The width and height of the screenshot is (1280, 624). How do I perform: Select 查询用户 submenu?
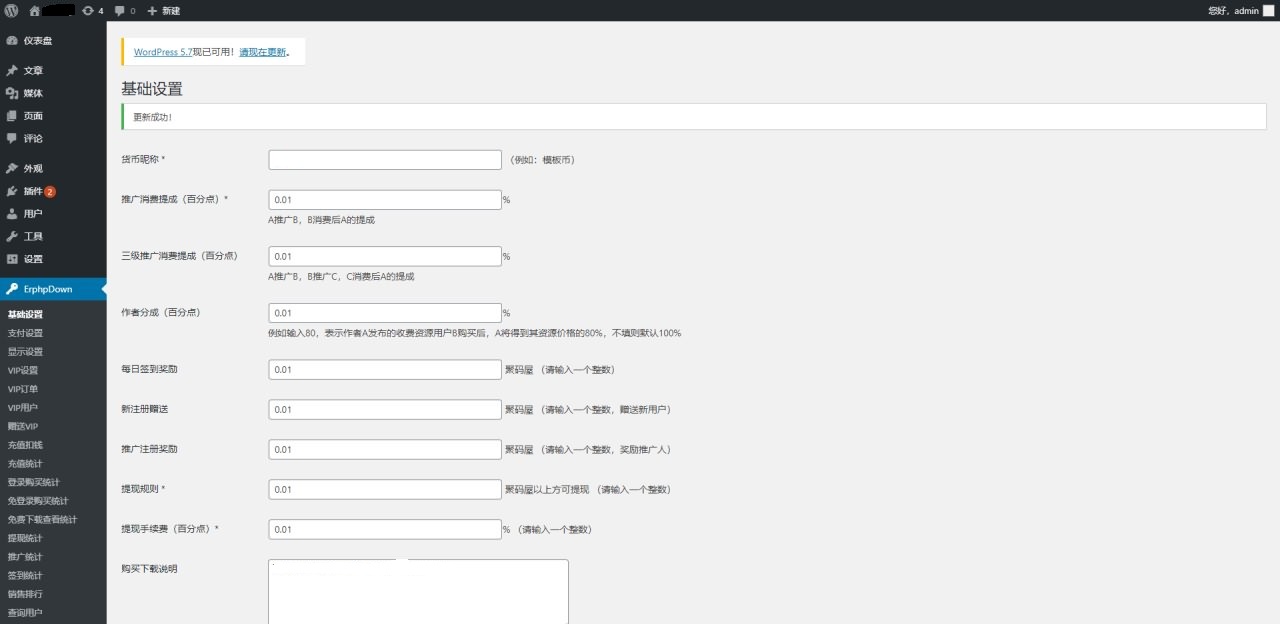point(25,613)
